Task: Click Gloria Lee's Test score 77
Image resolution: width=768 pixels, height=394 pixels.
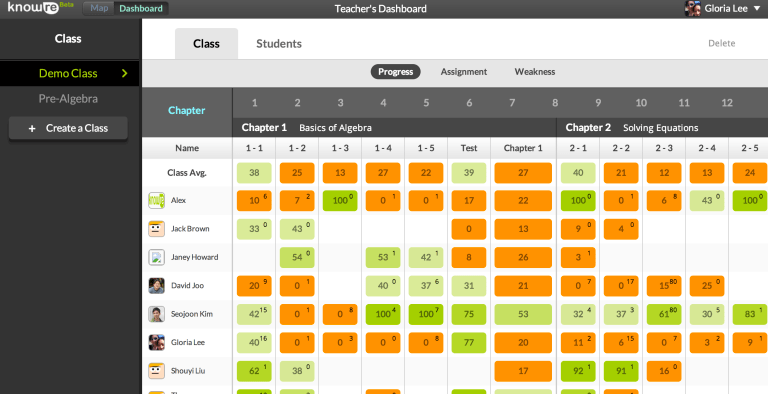Action: pos(469,343)
